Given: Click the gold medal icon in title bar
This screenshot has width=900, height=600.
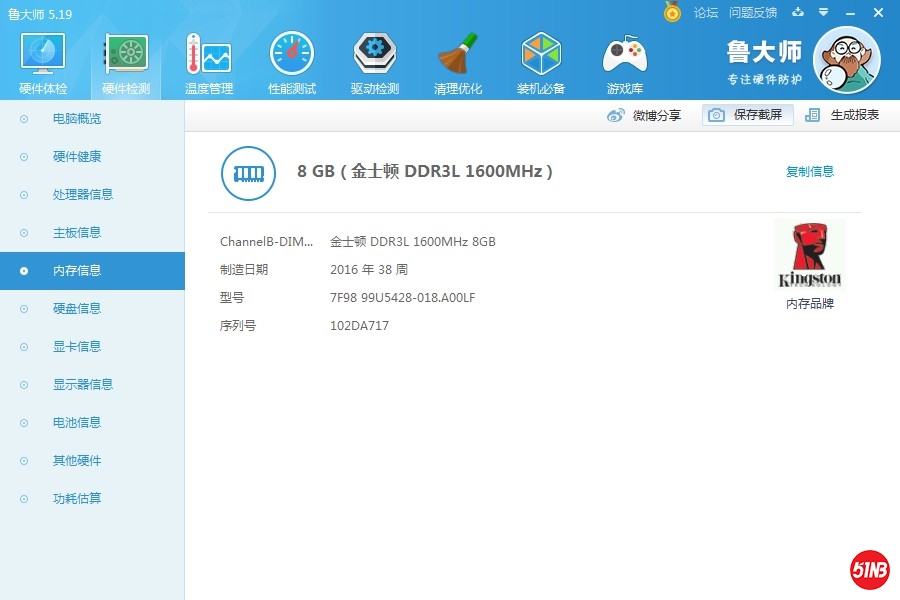Looking at the screenshot, I should 673,12.
